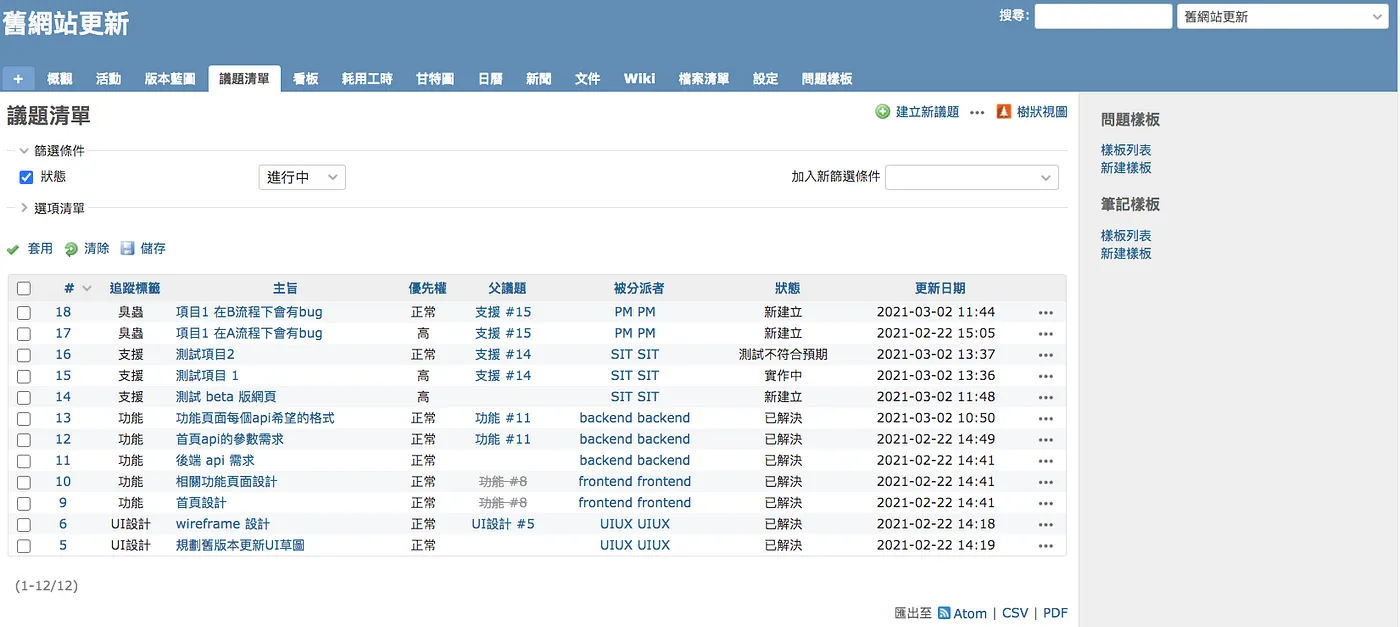Click the 2021-03-02 13:37 update date cell
This screenshot has width=1400, height=627.
click(936, 355)
